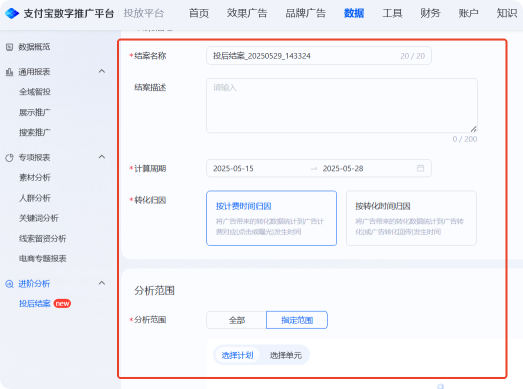Choose 全部 for 分析范围

point(236,320)
